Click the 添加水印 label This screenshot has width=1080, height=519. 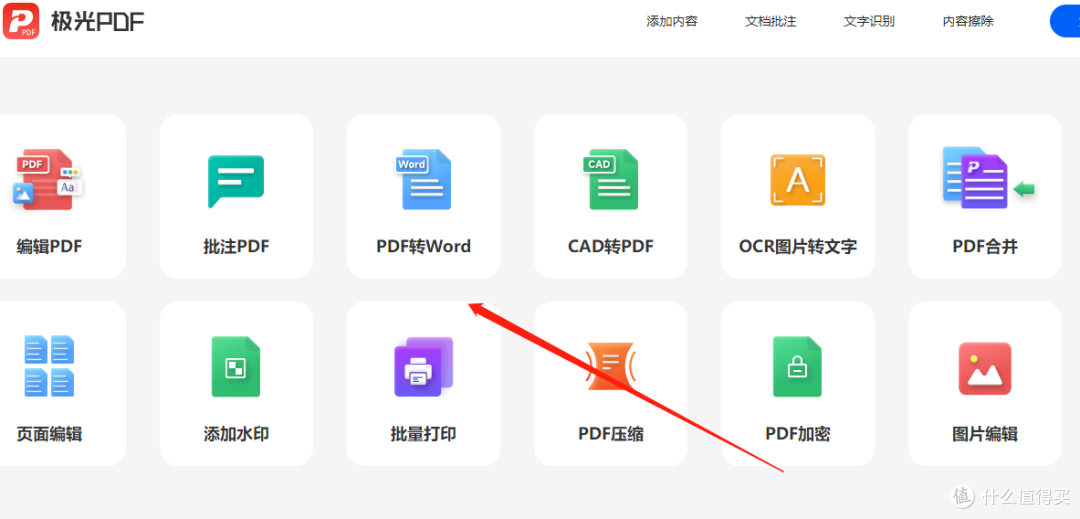pyautogui.click(x=236, y=434)
